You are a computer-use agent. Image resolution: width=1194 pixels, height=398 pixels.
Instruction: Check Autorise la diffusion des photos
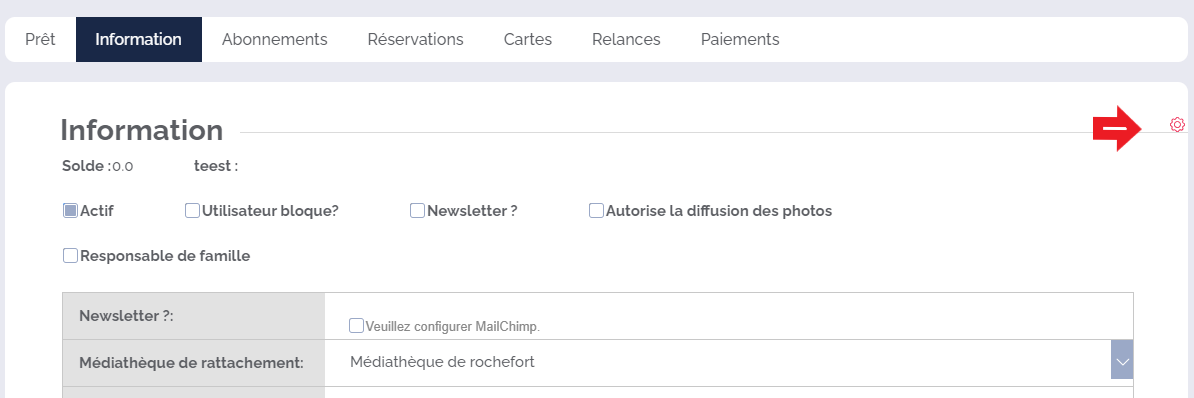596,211
